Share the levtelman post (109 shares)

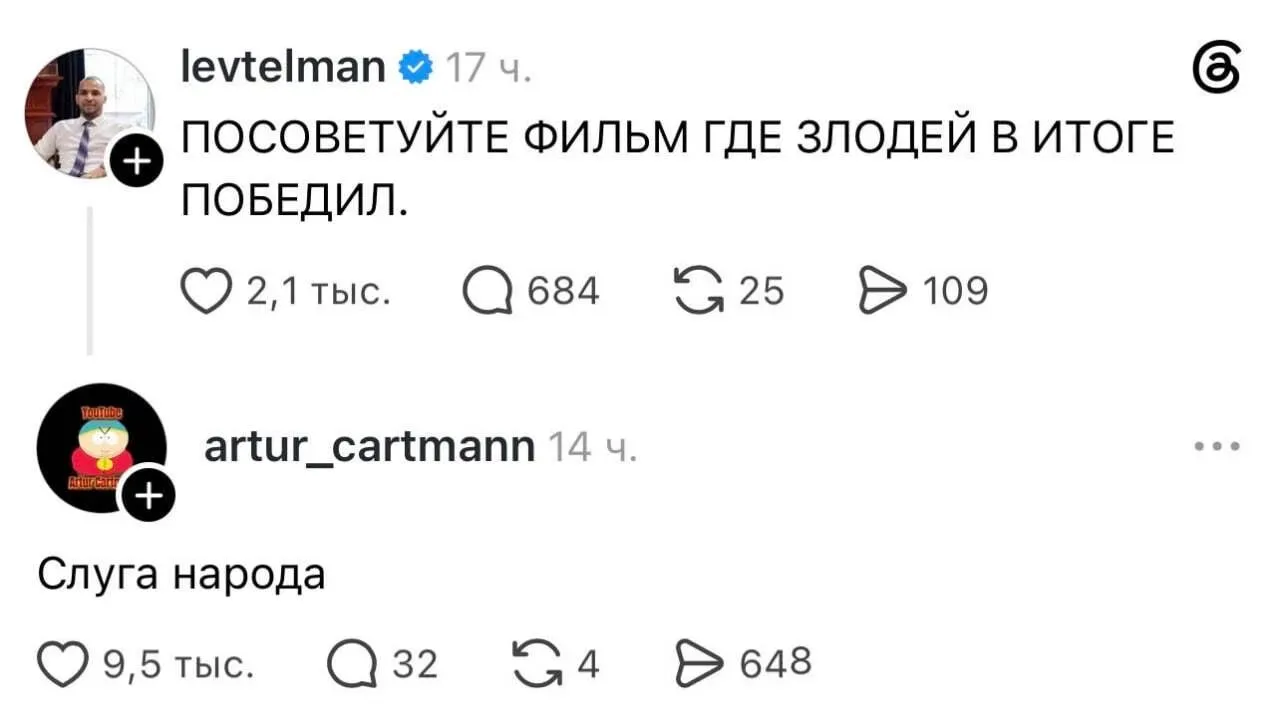[x=880, y=291]
